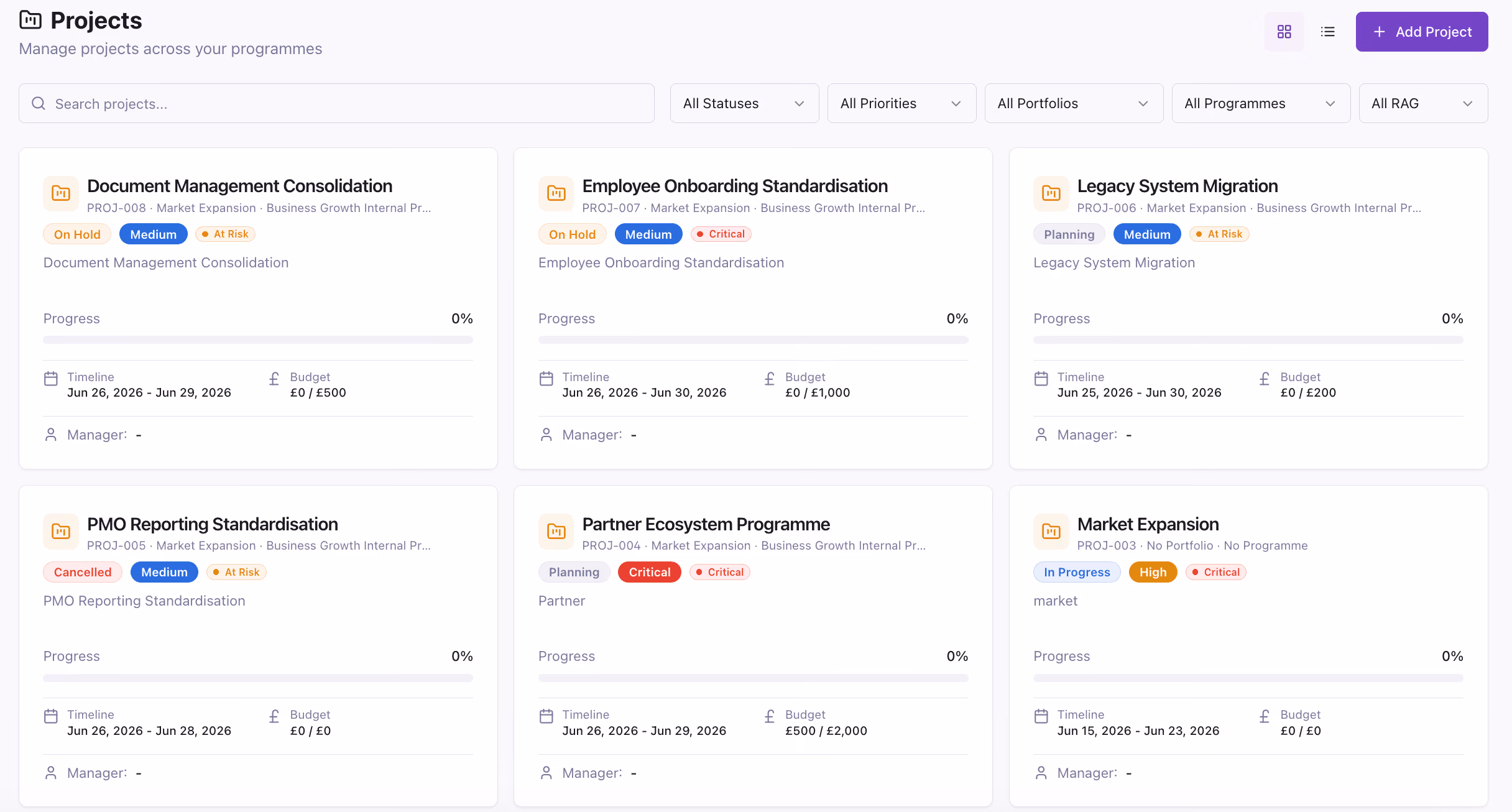Click calendar icon on Employee Onboarding card
Viewport: 1512px width, 812px height.
pos(546,378)
